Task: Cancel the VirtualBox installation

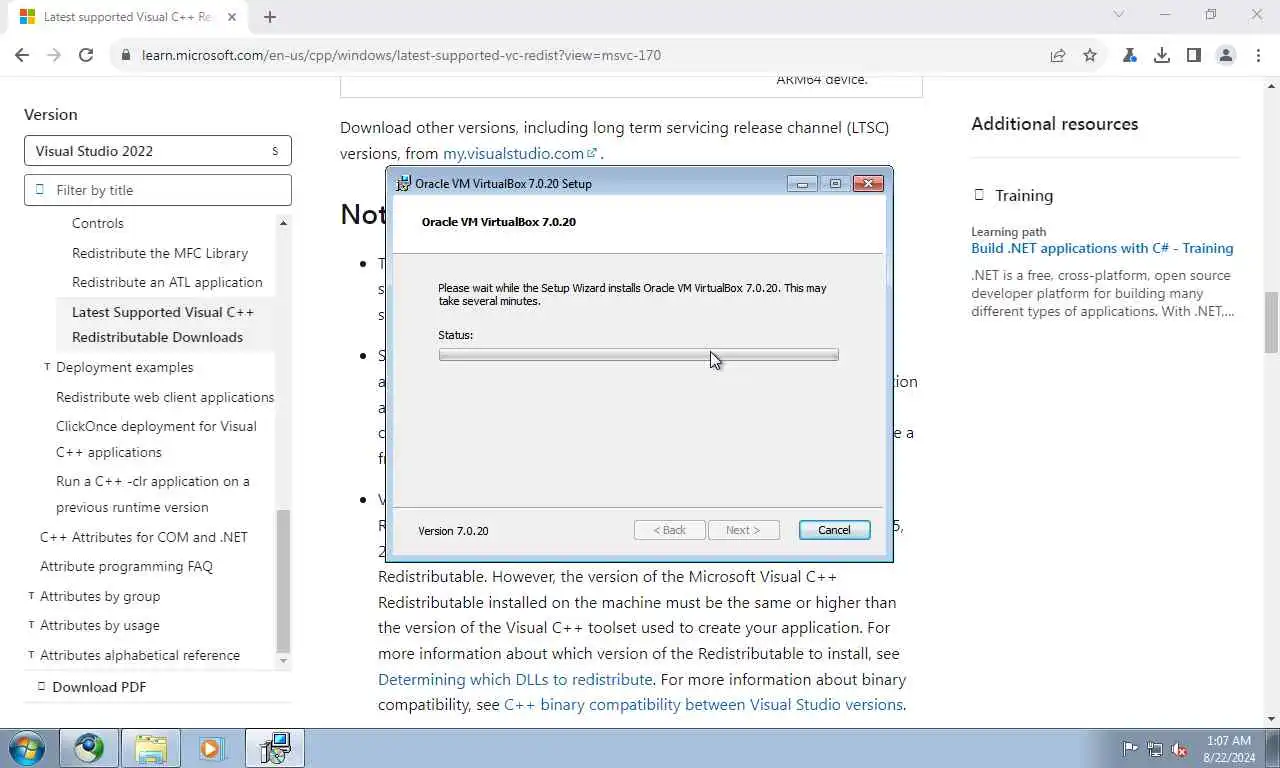Action: pyautogui.click(x=834, y=530)
